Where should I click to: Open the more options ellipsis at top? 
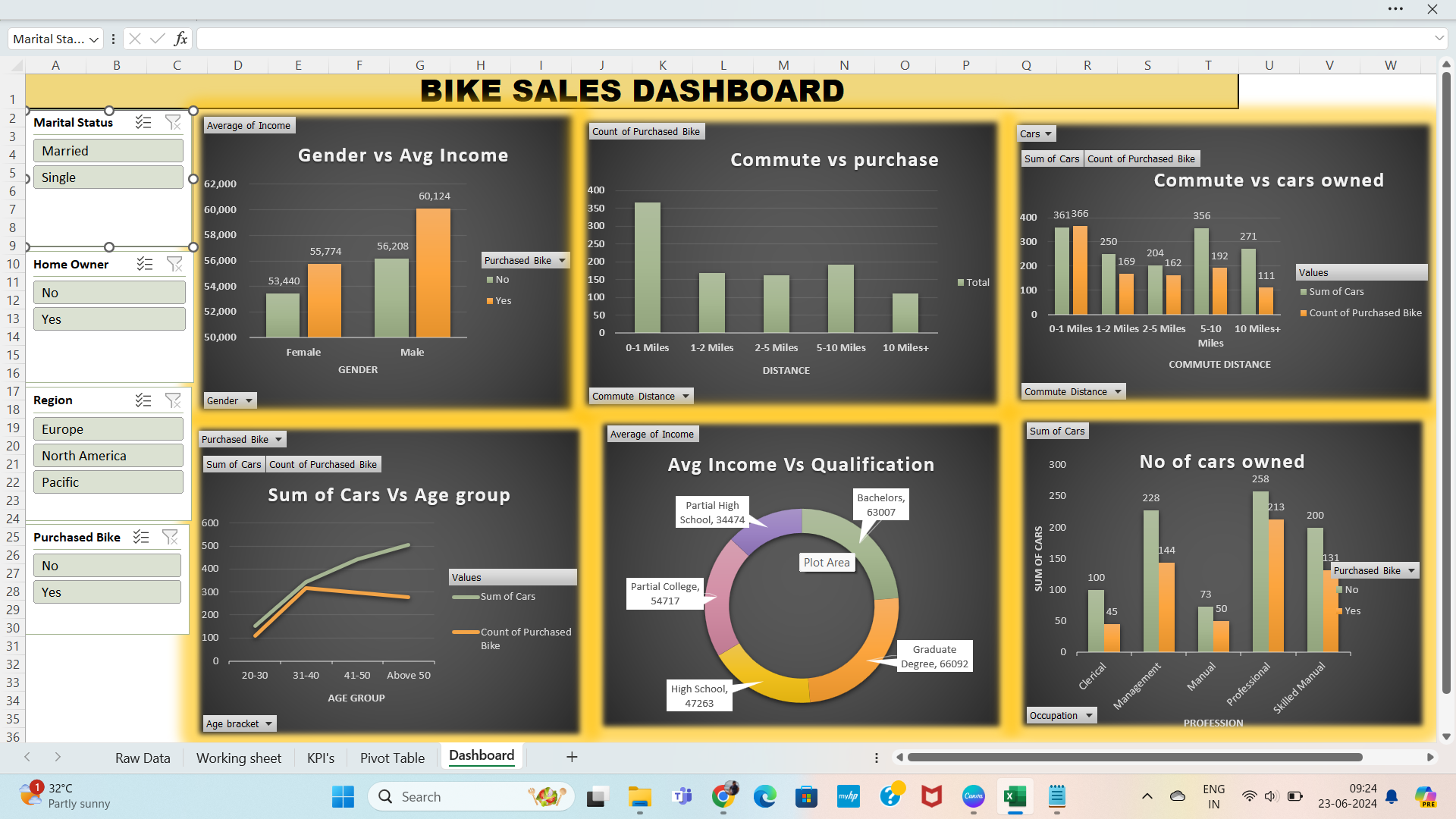(1395, 9)
